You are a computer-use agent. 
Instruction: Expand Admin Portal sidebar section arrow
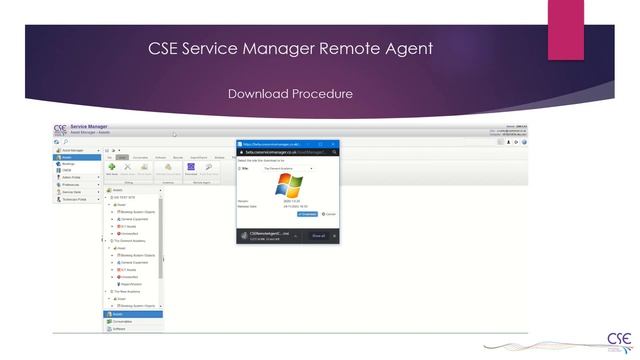tap(98, 177)
